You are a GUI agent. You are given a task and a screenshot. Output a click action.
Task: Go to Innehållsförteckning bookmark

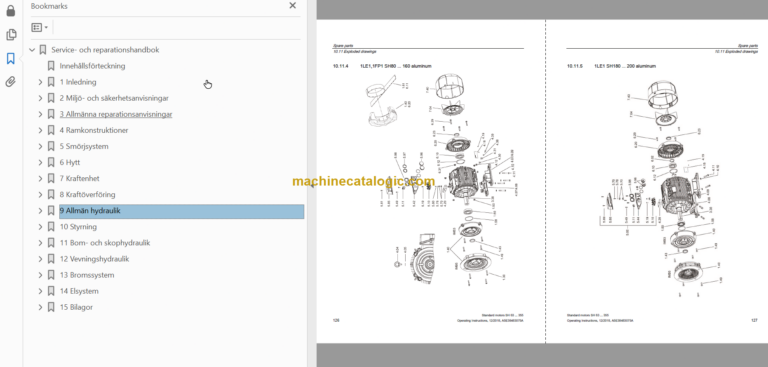pos(93,66)
